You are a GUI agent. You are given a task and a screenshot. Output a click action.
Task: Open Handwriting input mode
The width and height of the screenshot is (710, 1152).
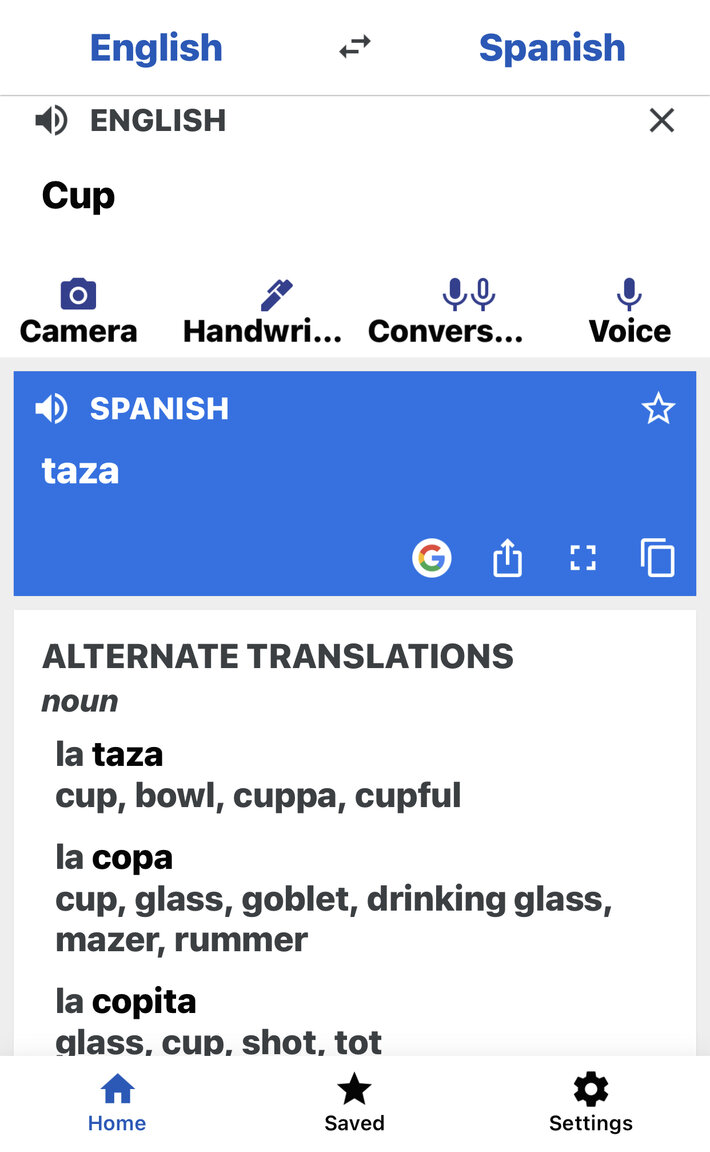262,312
